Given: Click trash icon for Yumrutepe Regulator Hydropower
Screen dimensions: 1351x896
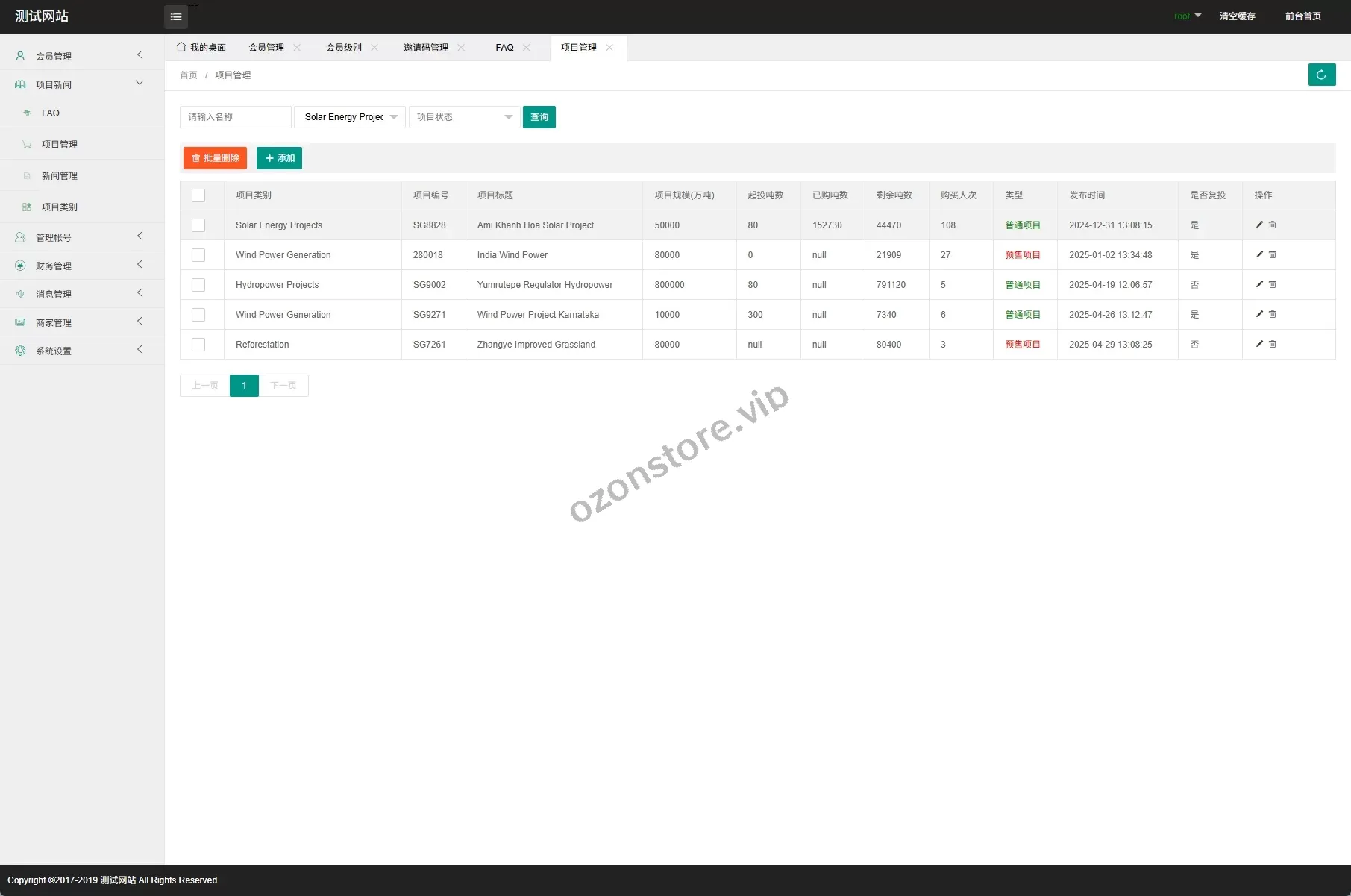Looking at the screenshot, I should coord(1273,284).
